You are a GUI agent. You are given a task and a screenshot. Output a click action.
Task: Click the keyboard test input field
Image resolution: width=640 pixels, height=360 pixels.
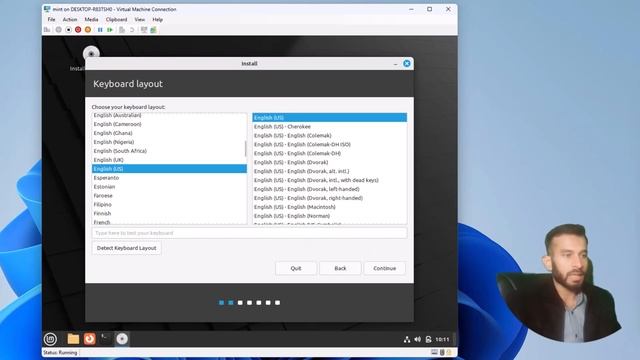pyautogui.click(x=249, y=233)
